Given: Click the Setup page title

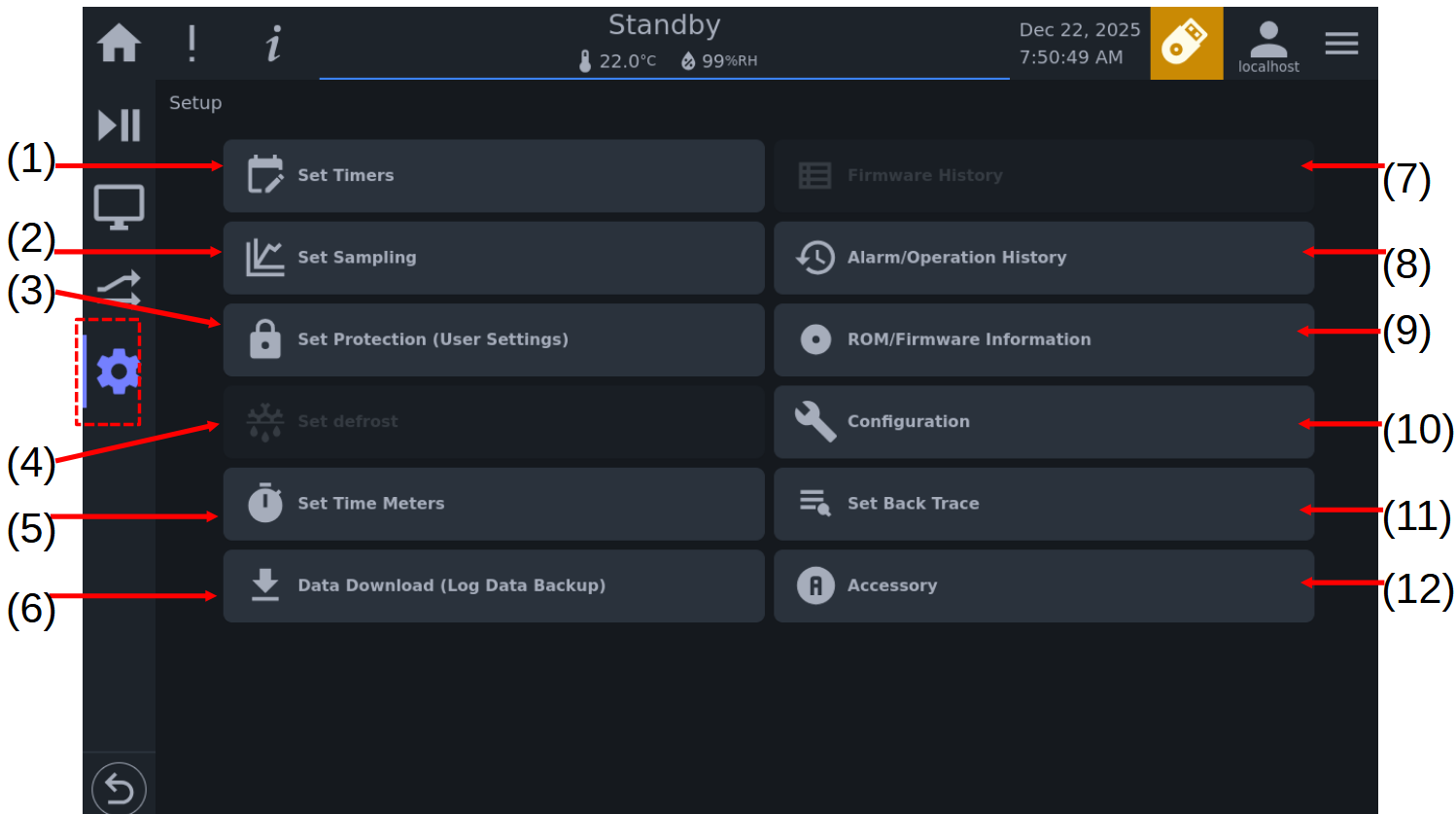Looking at the screenshot, I should click(x=195, y=103).
